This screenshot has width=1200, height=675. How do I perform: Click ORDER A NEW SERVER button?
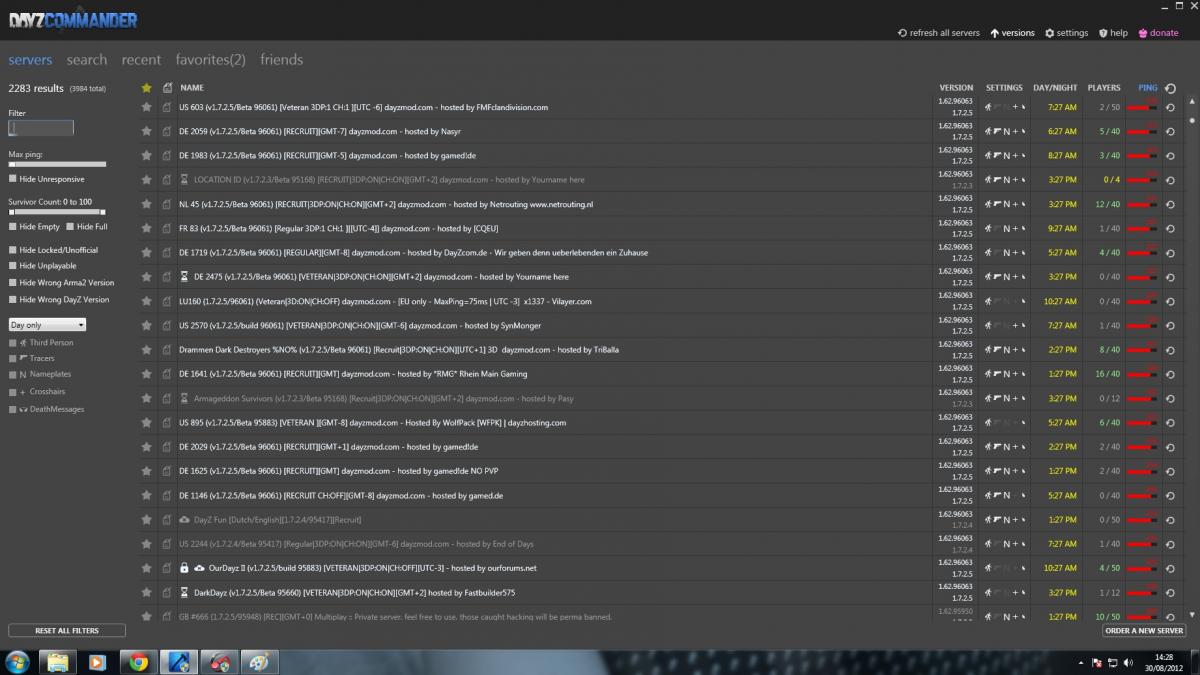[1144, 631]
